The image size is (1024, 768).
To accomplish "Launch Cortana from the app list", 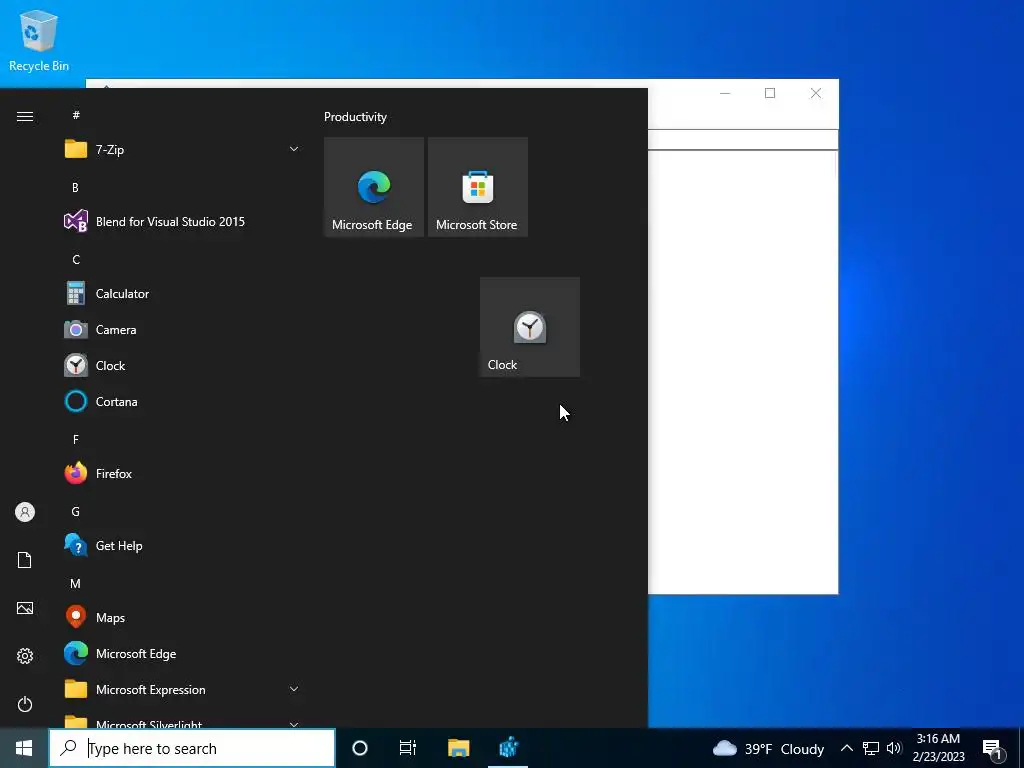I will pos(181,402).
